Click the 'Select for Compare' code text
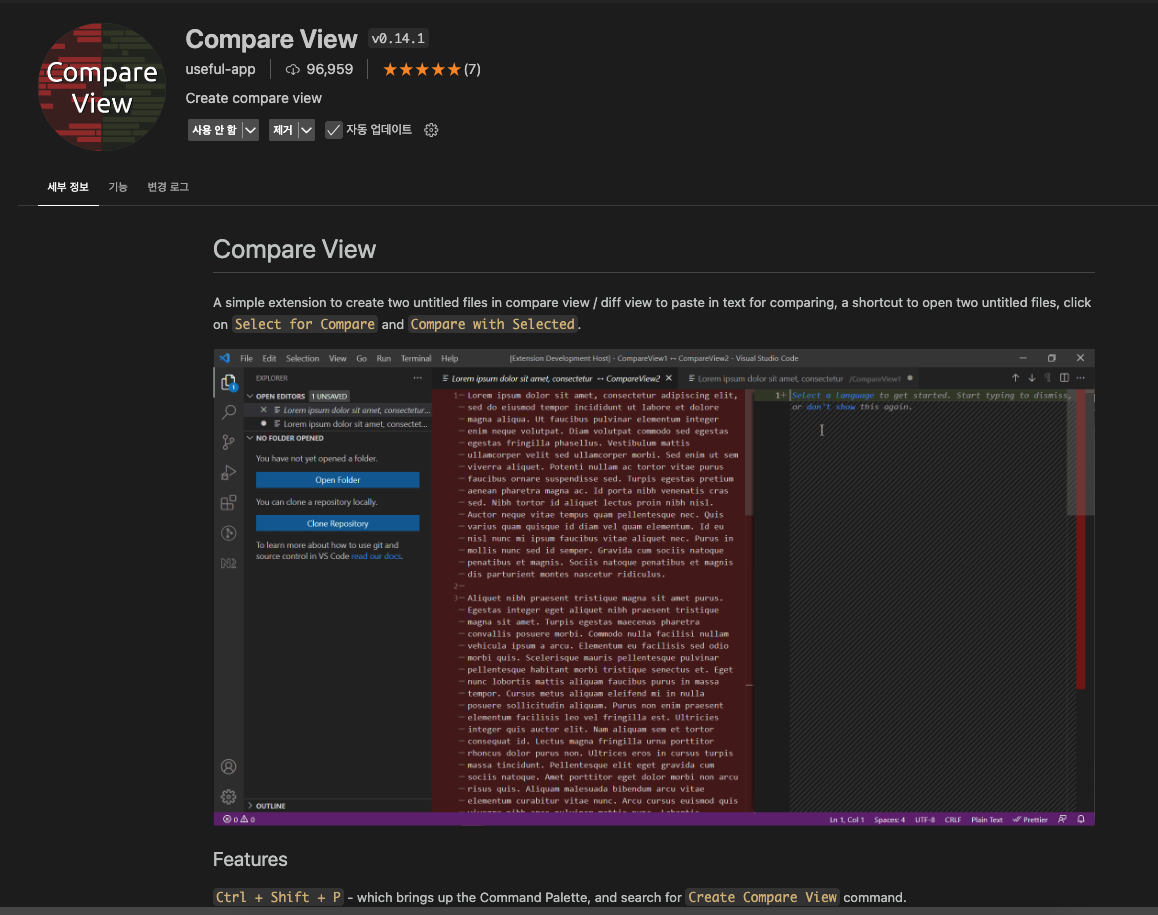The image size is (1158, 915). 305,324
